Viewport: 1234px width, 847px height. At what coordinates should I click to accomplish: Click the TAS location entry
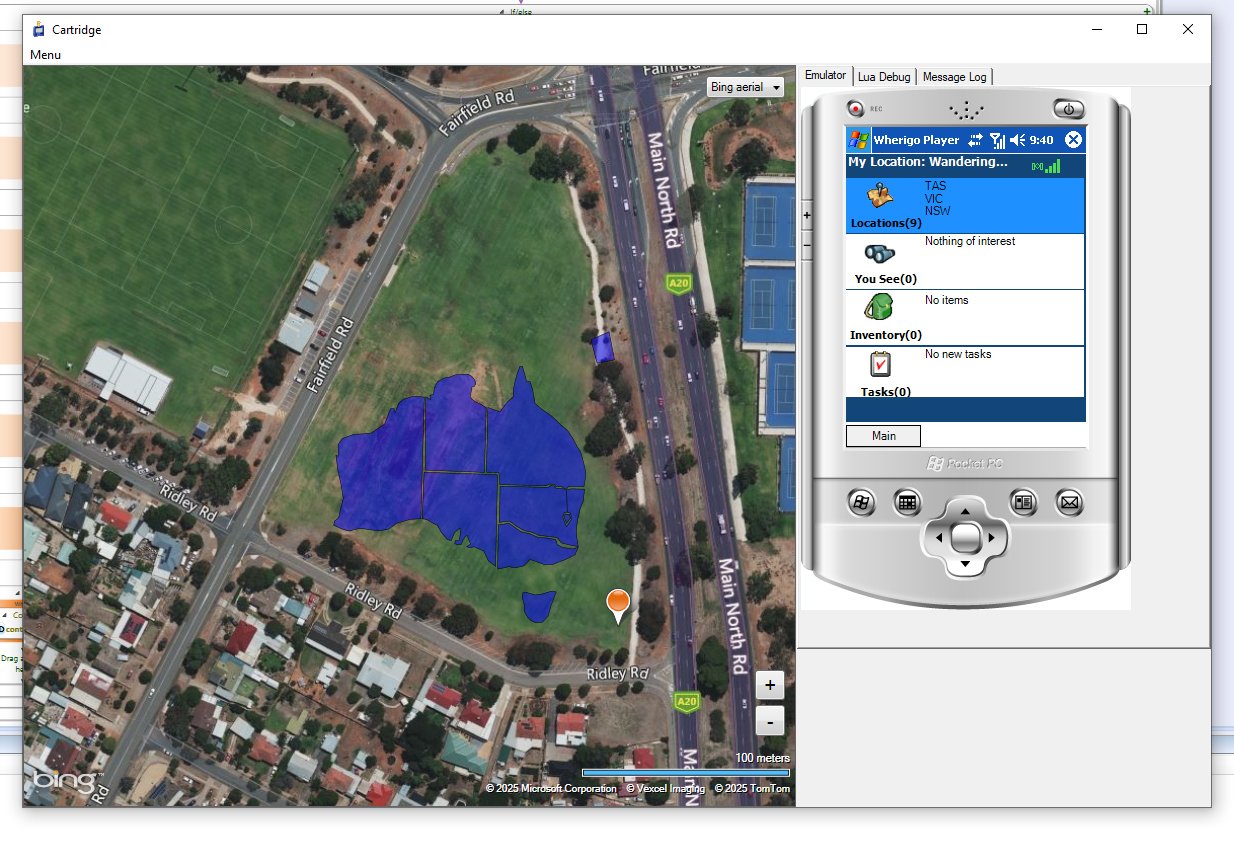pyautogui.click(x=935, y=186)
